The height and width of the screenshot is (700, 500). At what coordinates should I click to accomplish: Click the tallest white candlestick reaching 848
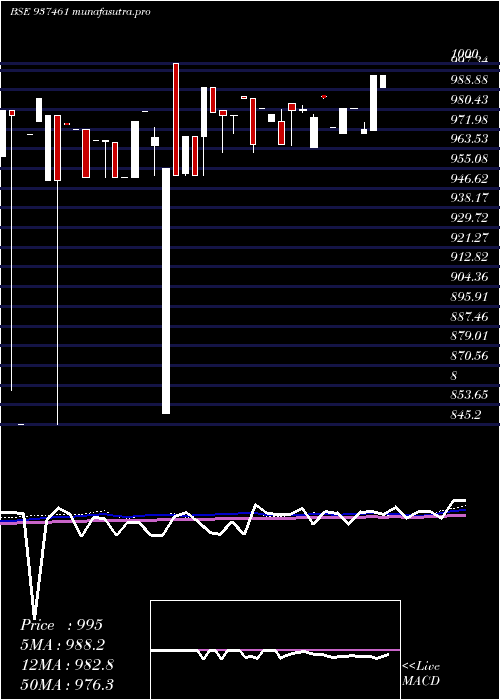pos(166,291)
